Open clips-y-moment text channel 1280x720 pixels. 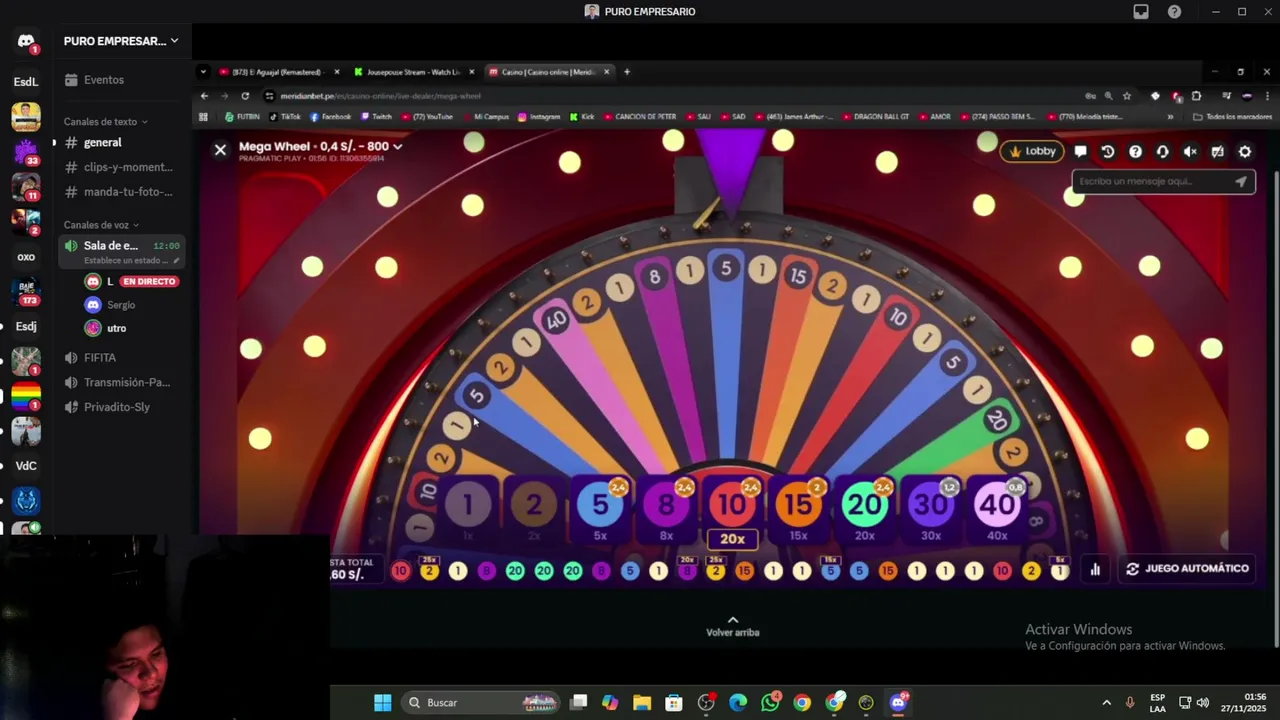(122, 167)
